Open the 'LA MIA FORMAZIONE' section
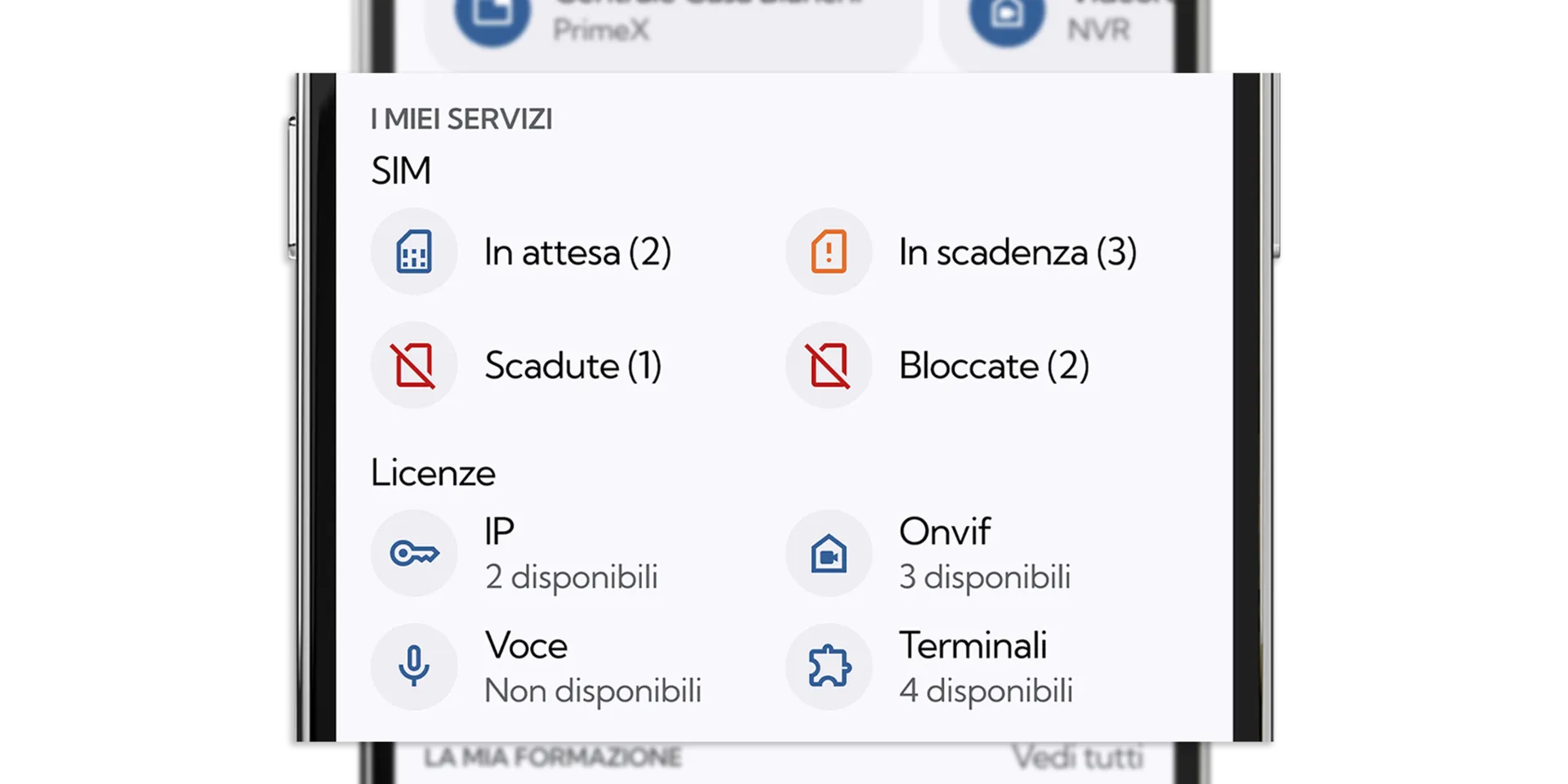Viewport: 1568px width, 784px height. tap(552, 757)
